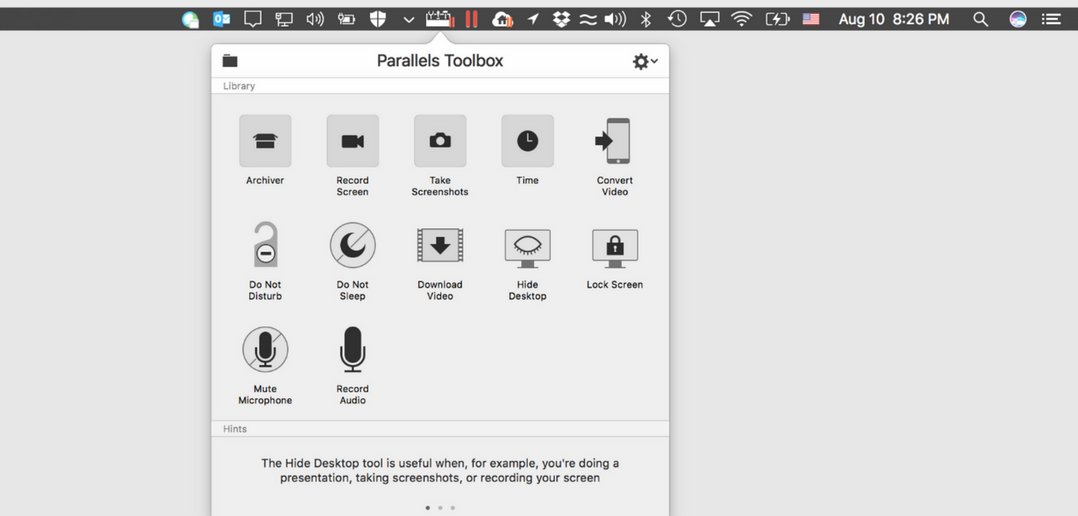
Task: Click the red Parallels Desktop bars icon
Action: click(x=471, y=19)
